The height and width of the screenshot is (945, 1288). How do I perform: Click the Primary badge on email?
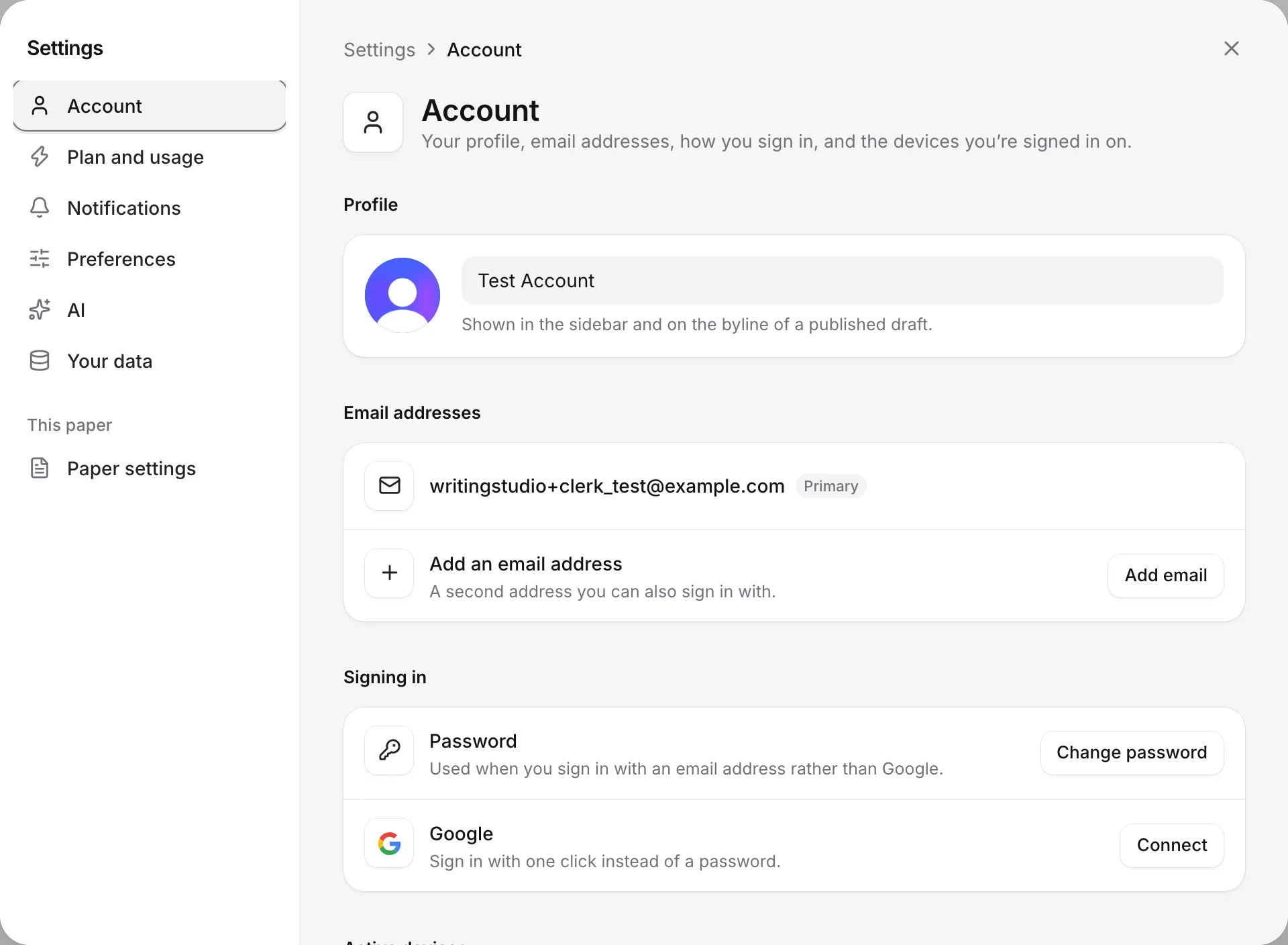click(x=831, y=486)
